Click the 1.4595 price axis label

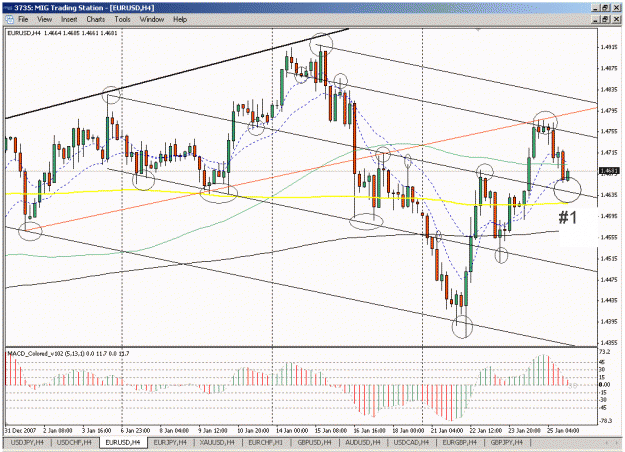coord(608,216)
